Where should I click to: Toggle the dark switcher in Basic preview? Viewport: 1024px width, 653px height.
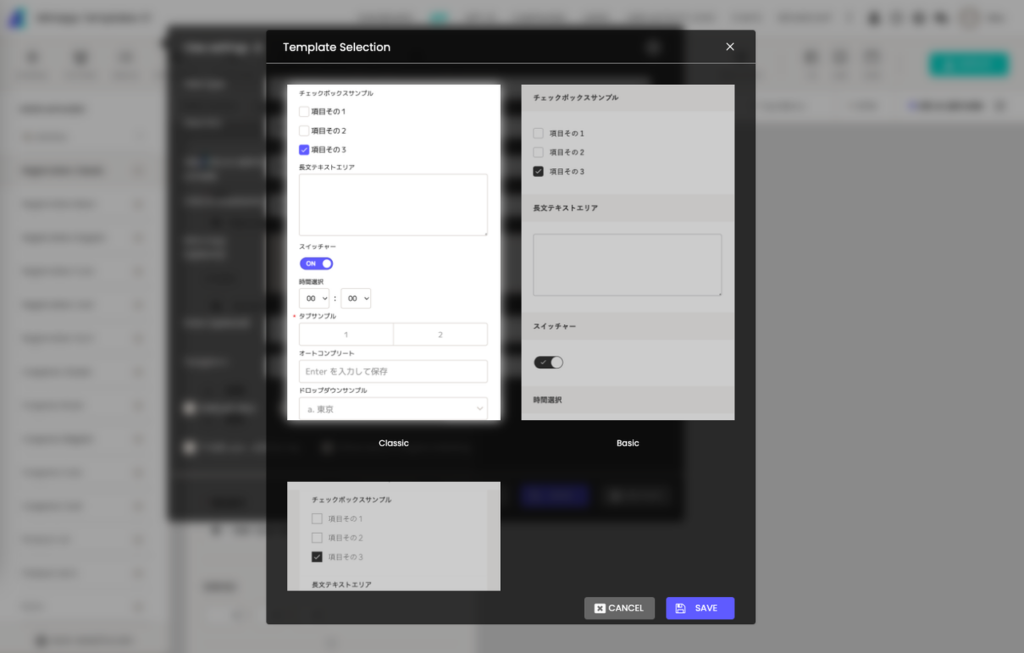coord(548,362)
